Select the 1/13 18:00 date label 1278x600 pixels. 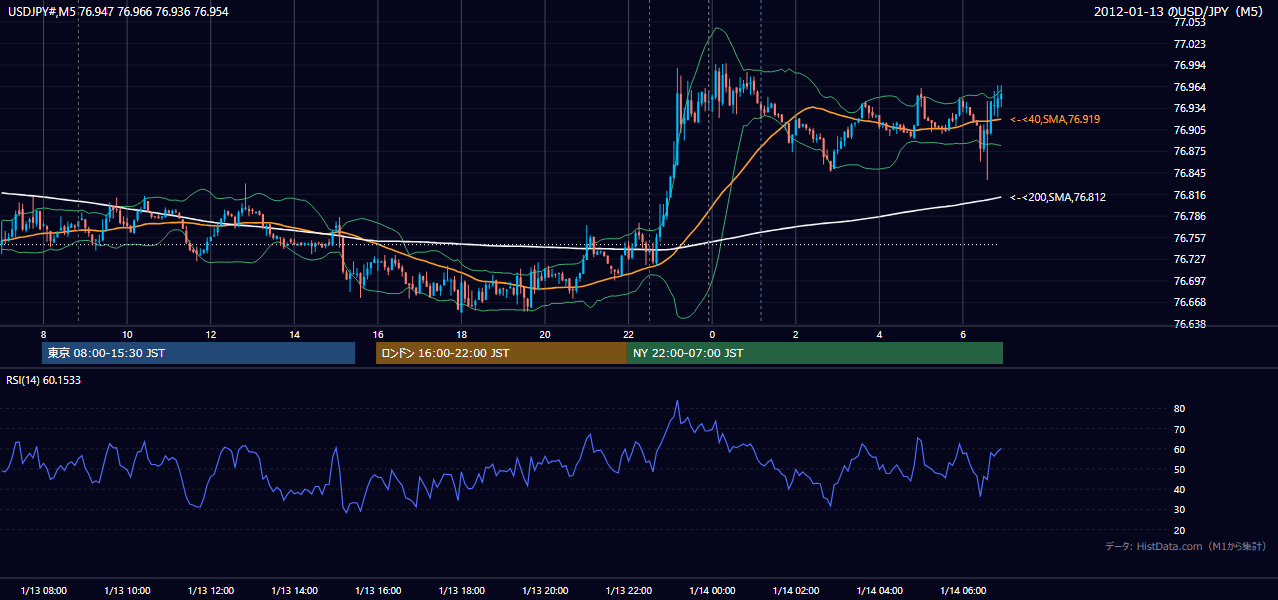click(x=461, y=591)
